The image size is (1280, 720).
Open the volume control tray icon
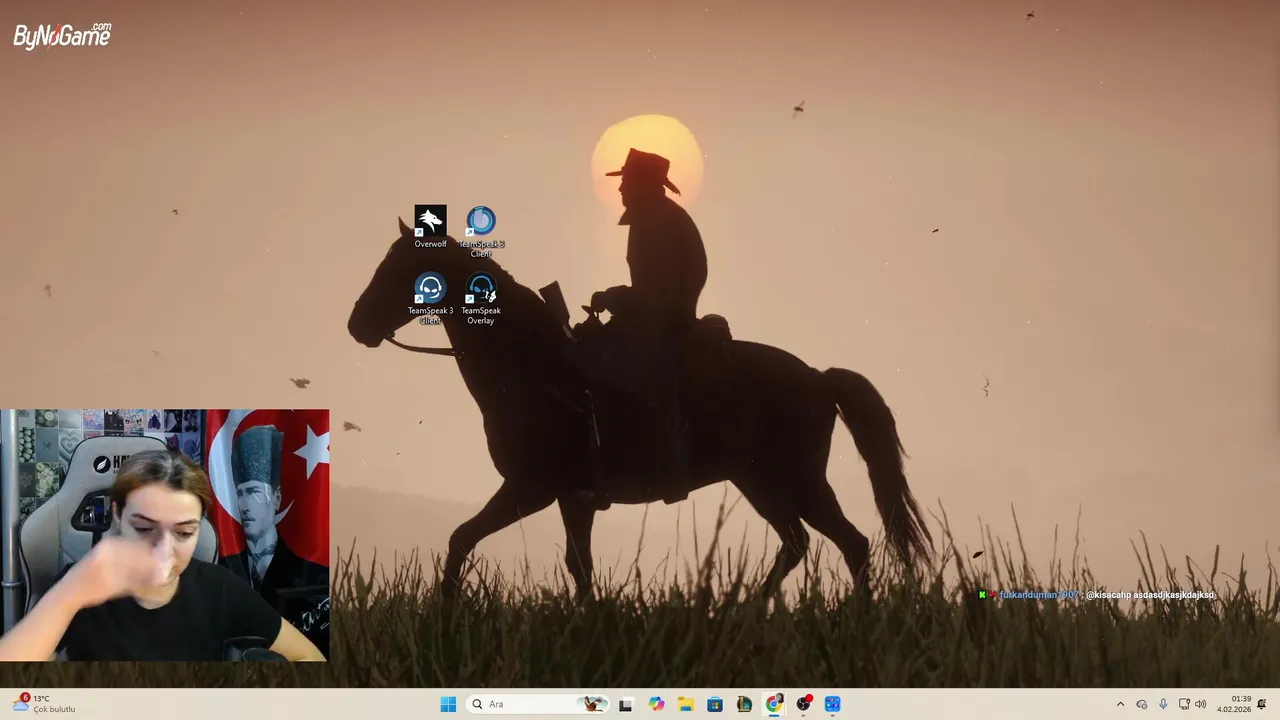pos(1201,704)
